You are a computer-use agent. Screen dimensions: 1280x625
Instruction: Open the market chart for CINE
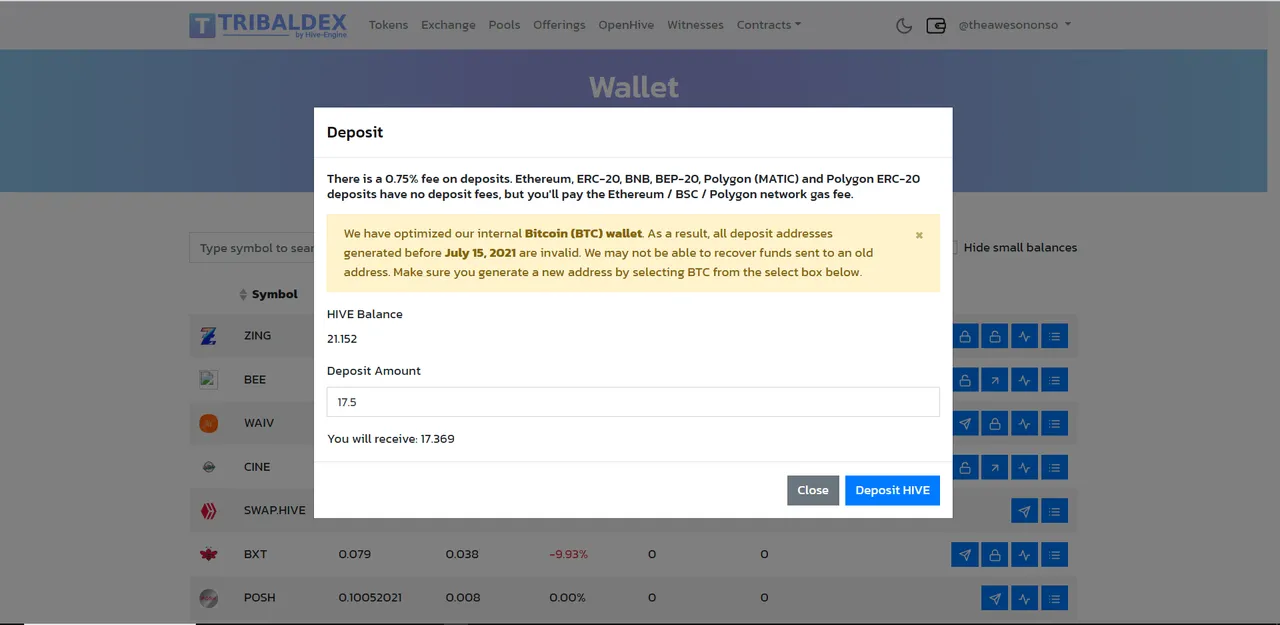click(x=1024, y=467)
